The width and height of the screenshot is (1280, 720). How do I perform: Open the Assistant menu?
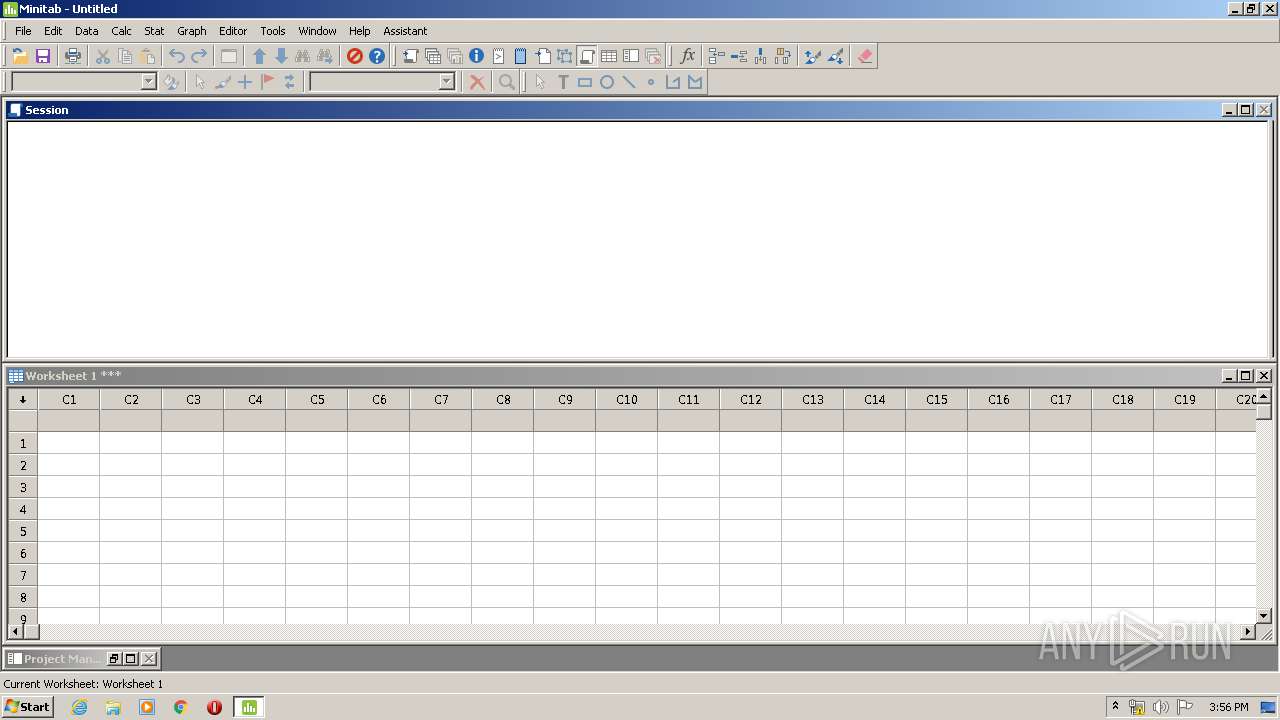405,31
